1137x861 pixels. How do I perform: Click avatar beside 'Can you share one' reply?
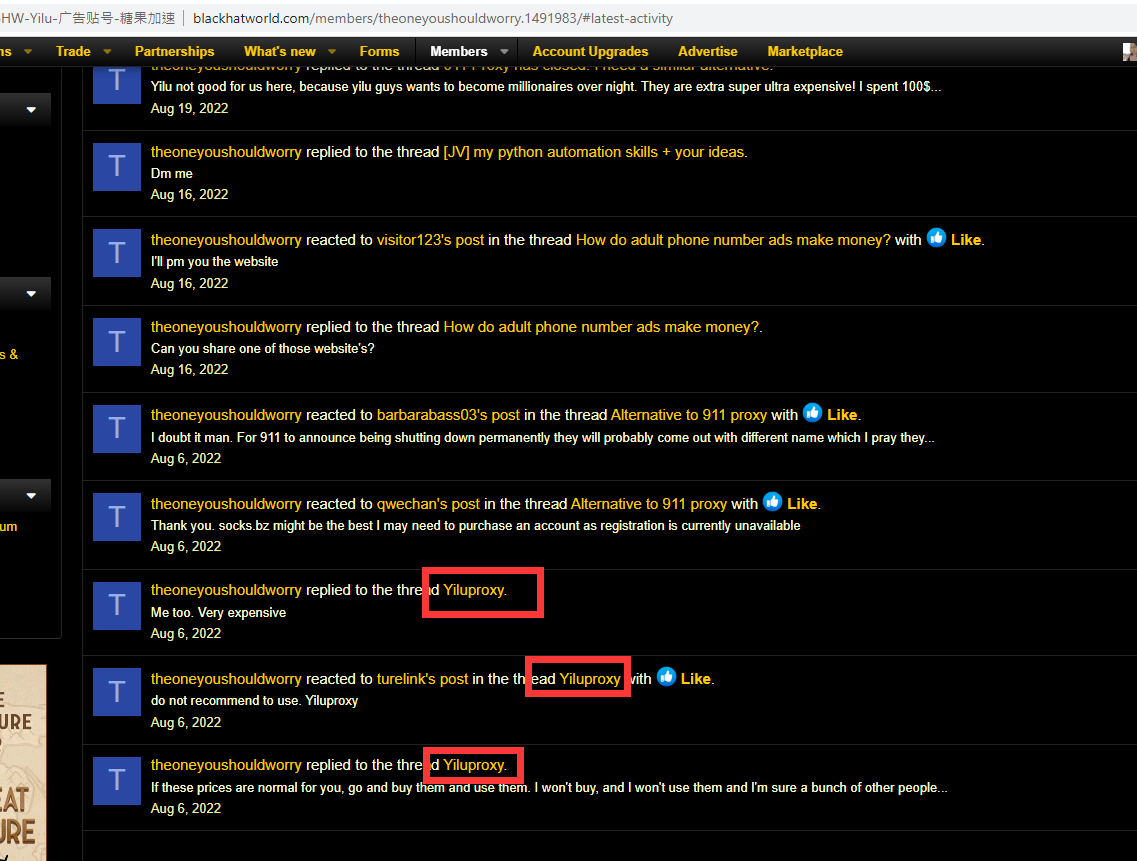point(117,342)
